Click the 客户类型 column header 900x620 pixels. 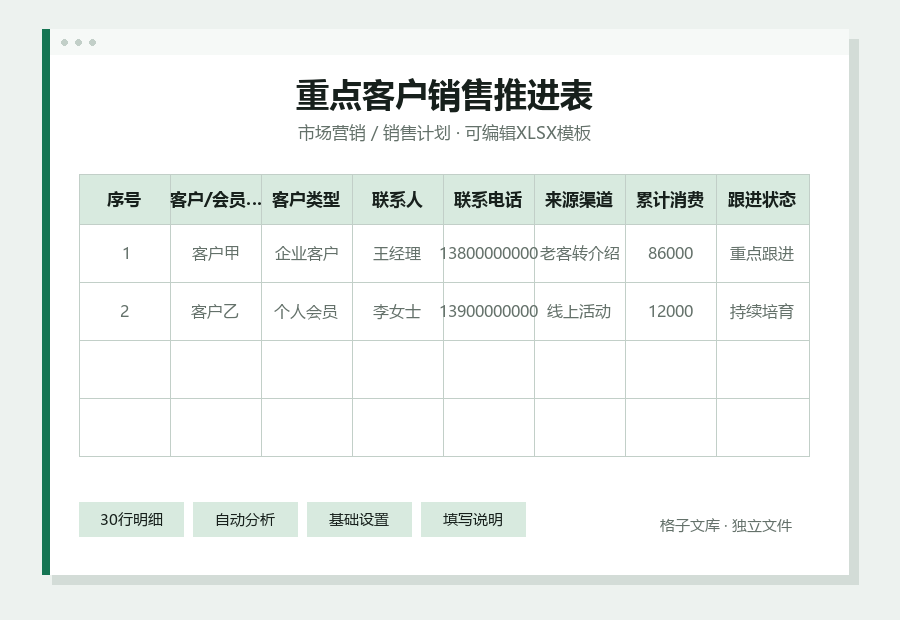pos(307,200)
